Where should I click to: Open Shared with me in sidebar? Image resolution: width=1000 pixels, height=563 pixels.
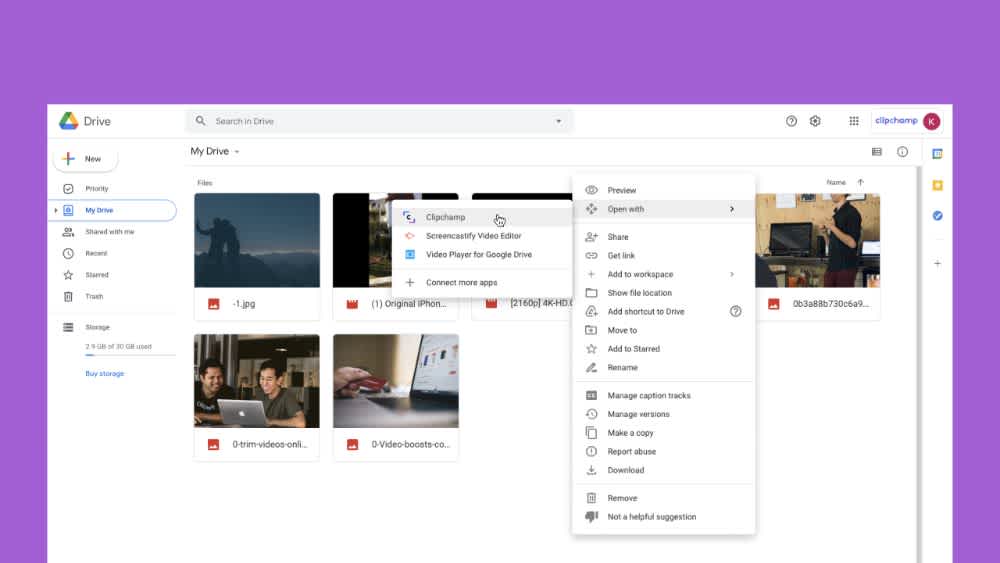(112, 232)
